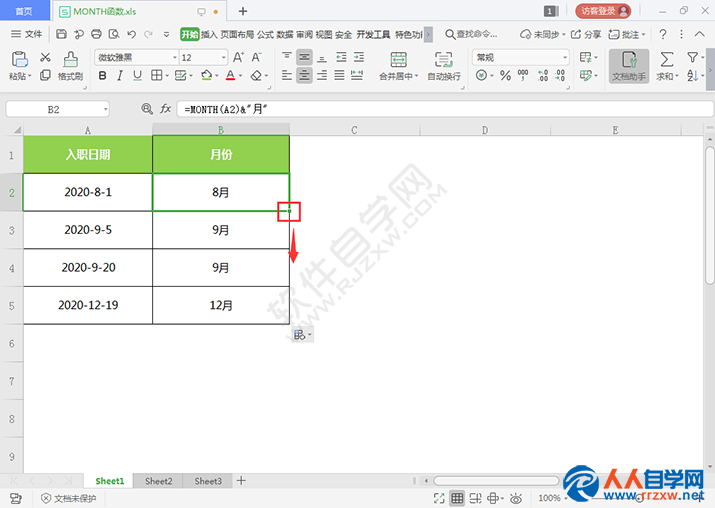Switch to the 公式 tab

265,34
